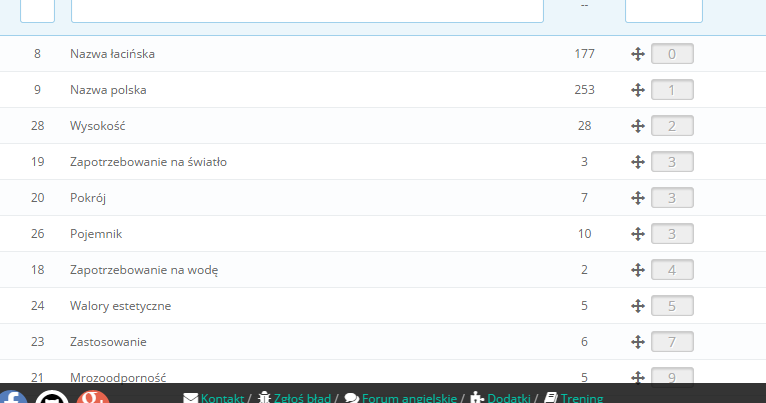Select the Mrozoodporność feature name
766x403 pixels.
tap(118, 378)
